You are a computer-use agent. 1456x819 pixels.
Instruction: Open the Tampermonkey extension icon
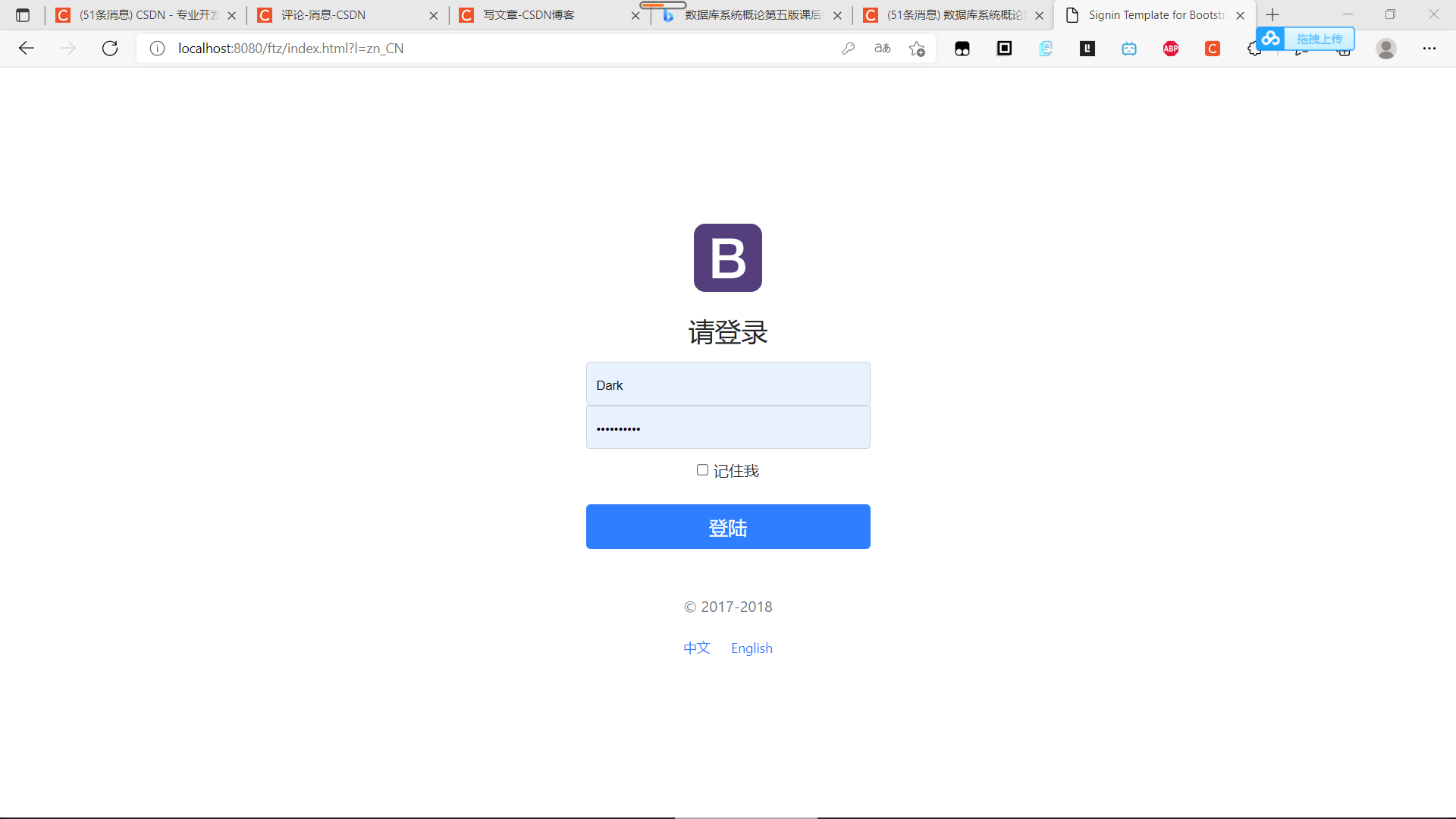tap(962, 49)
